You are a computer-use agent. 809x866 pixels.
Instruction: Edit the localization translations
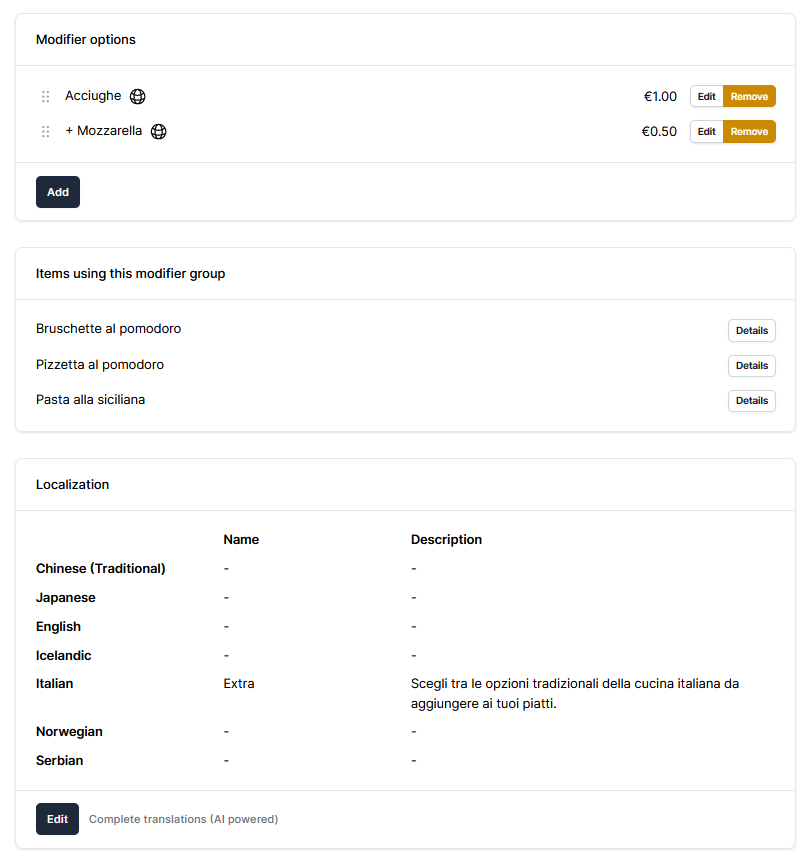(57, 819)
